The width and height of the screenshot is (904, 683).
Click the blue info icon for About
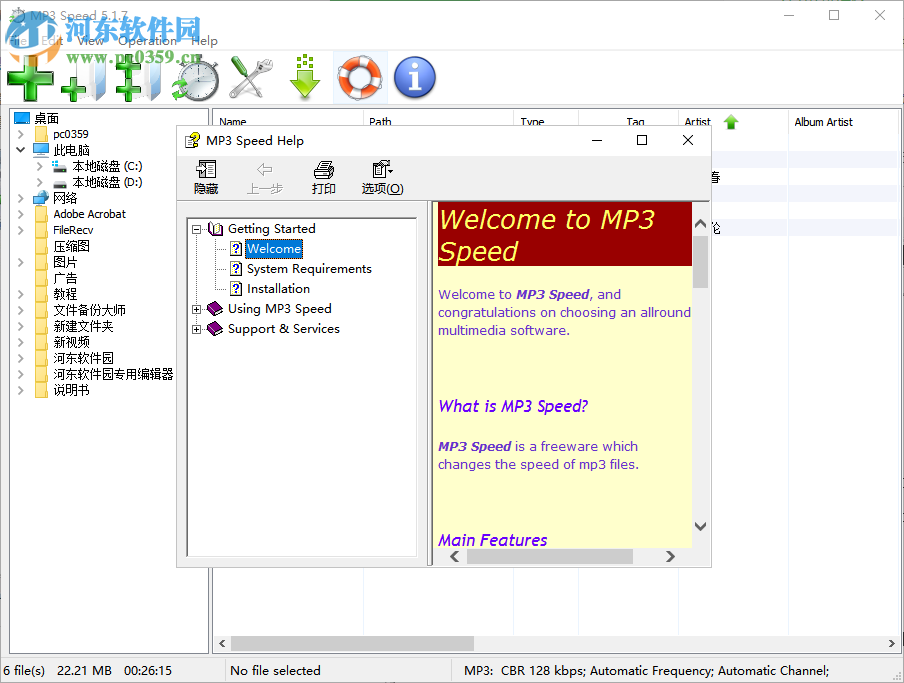[x=414, y=77]
